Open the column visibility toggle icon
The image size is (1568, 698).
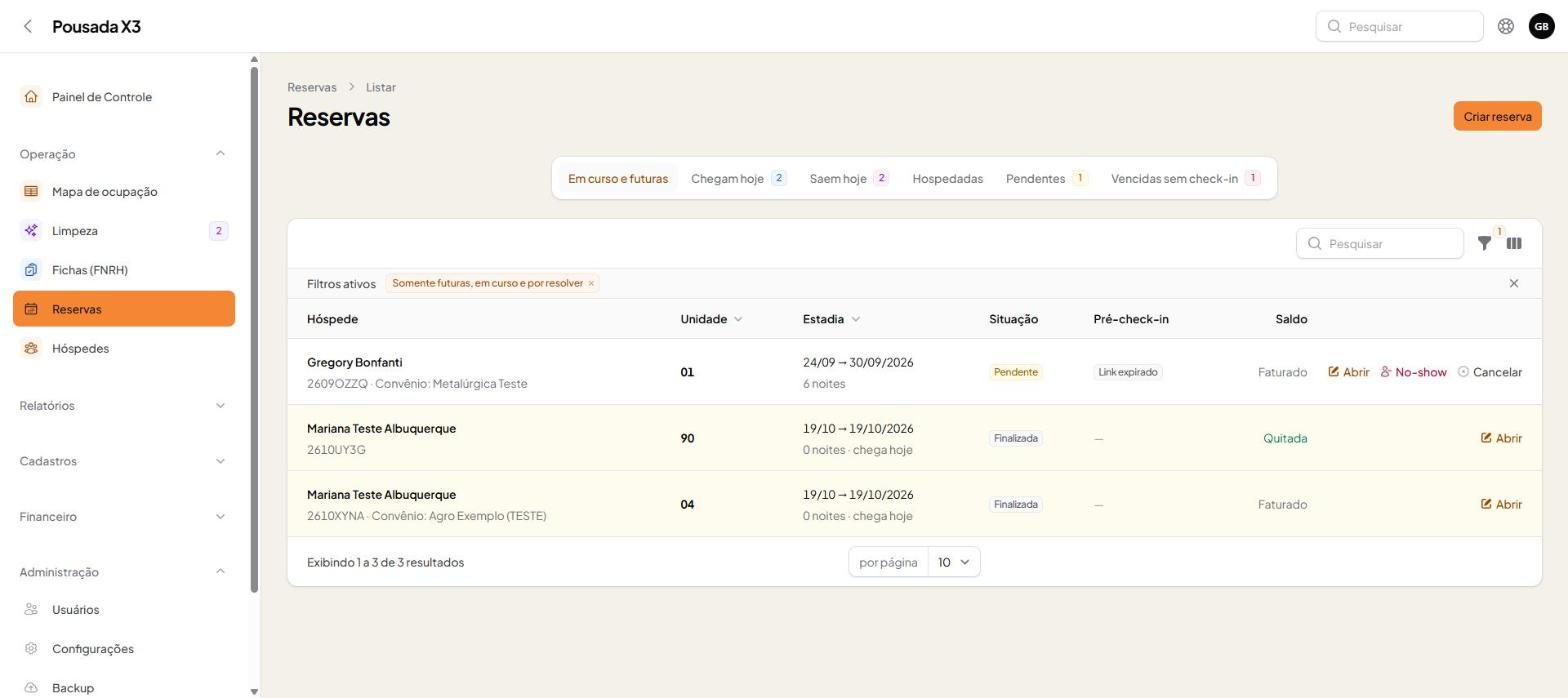[1514, 243]
